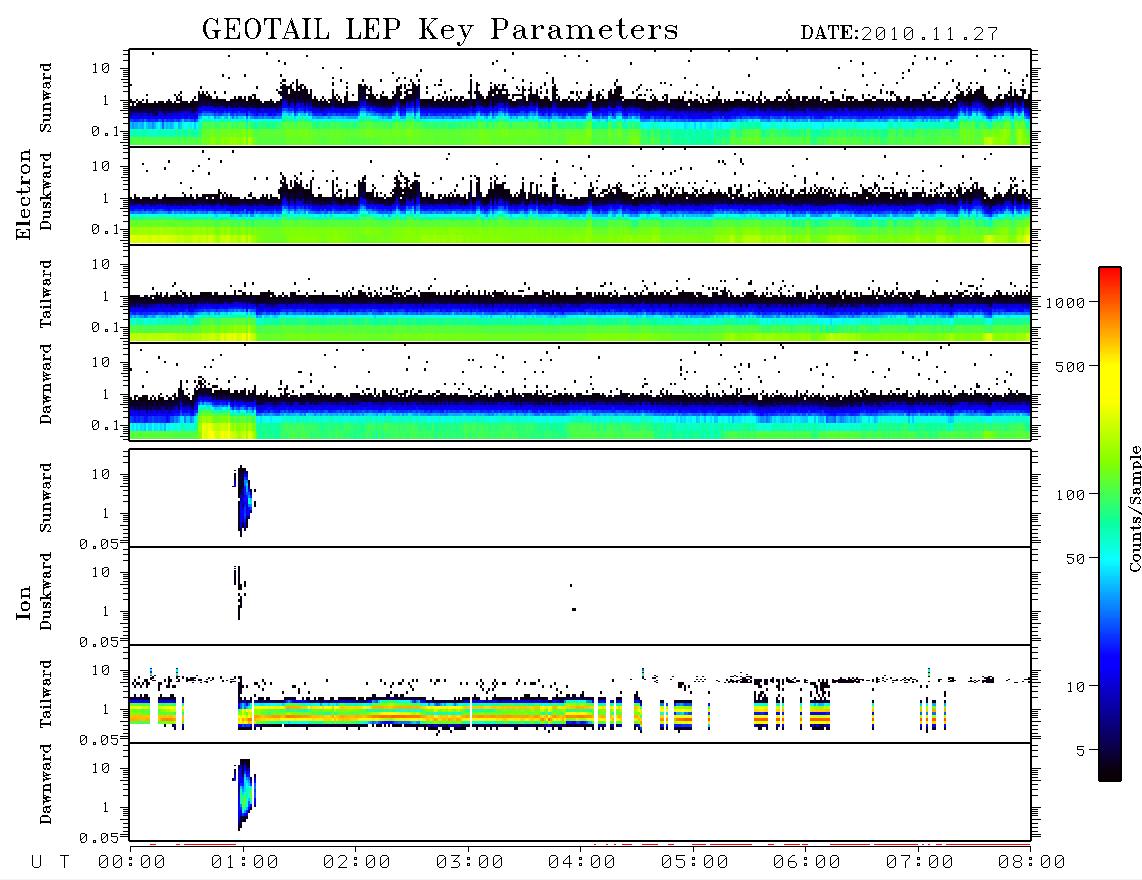Viewport: 1142px width, 880px height.
Task: Click the 500 colorbar tick label
Action: coord(1070,366)
